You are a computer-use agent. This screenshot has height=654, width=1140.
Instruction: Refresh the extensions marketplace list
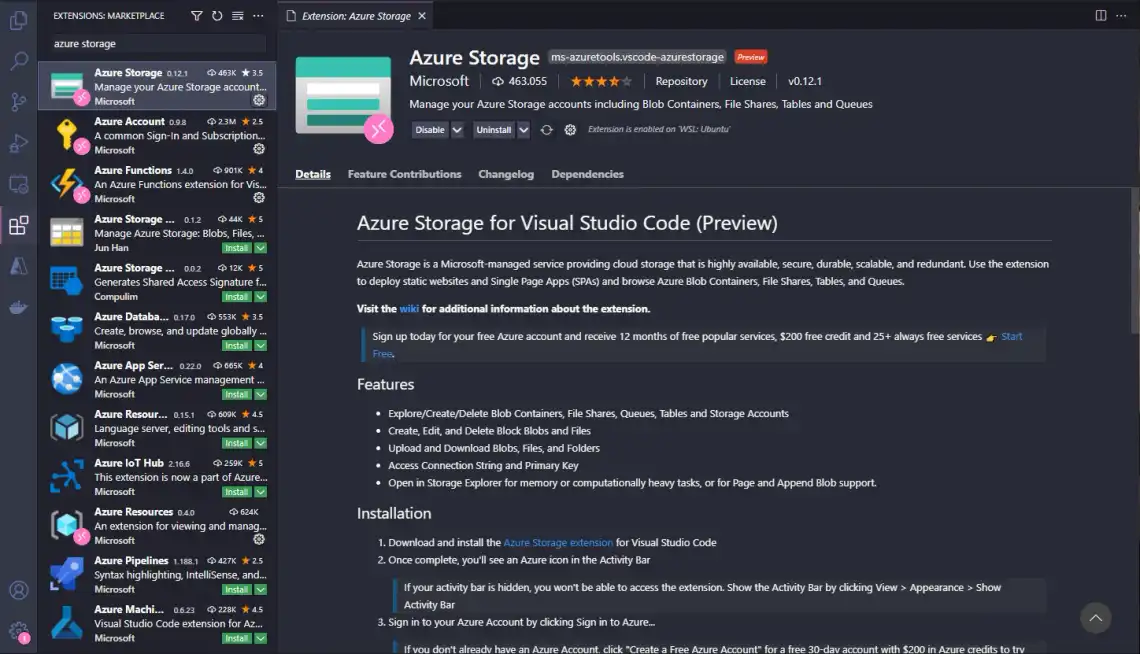[x=216, y=15]
